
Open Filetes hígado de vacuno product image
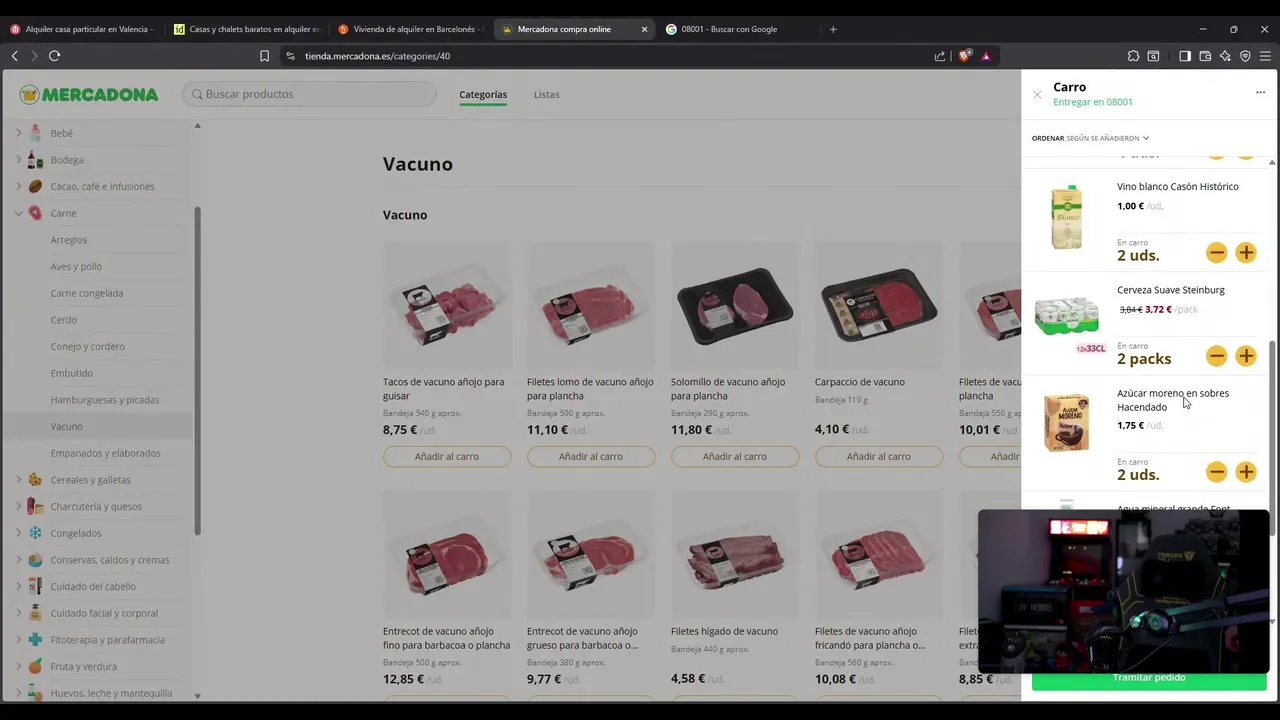tap(735, 556)
